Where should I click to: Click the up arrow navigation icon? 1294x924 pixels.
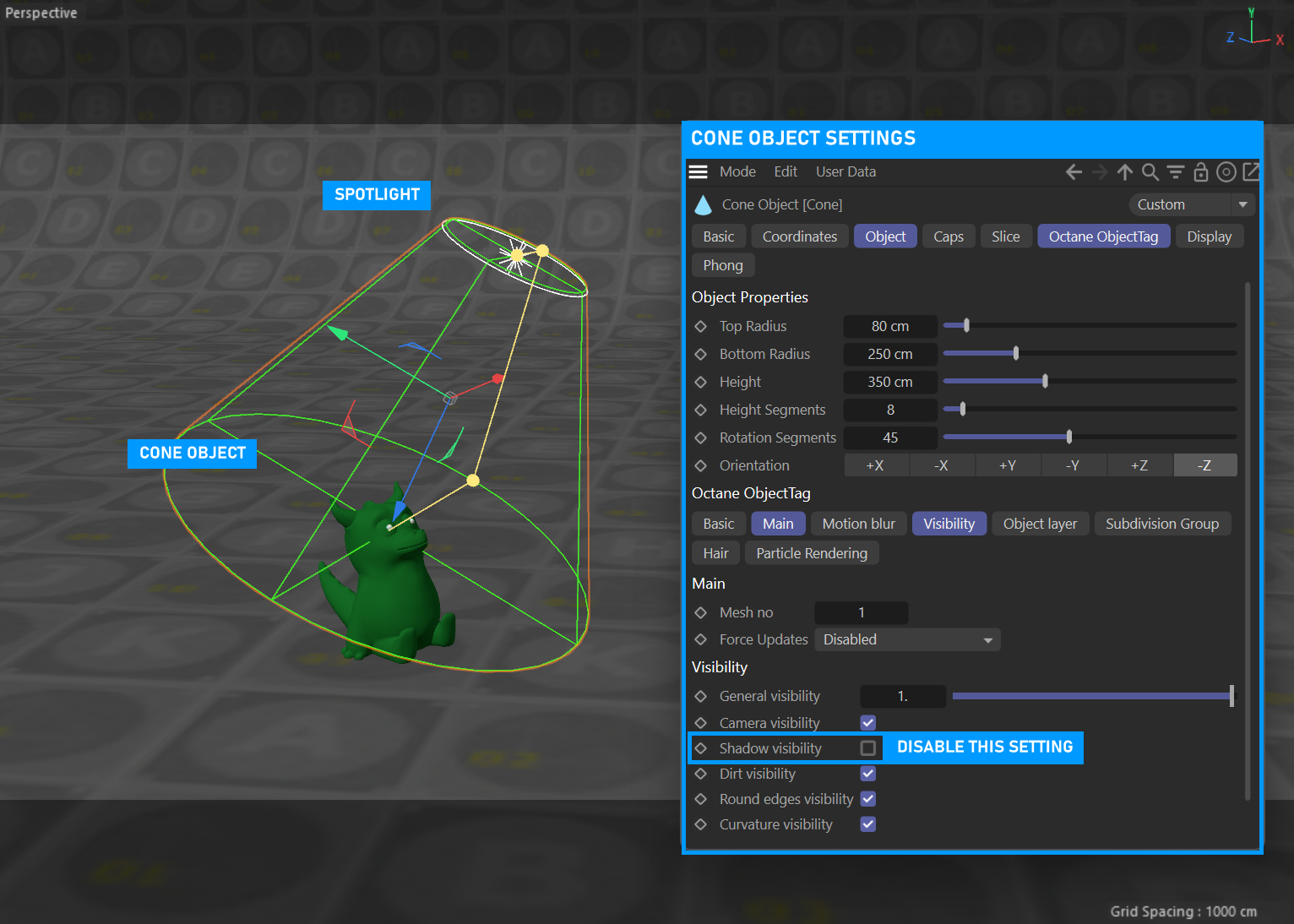pyautogui.click(x=1124, y=172)
